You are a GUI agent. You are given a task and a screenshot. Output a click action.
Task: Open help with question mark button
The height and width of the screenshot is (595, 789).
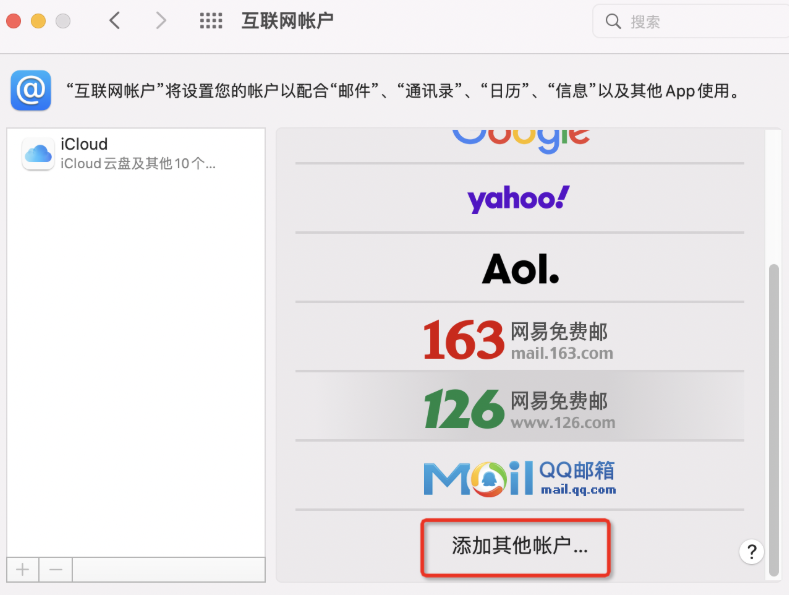752,552
